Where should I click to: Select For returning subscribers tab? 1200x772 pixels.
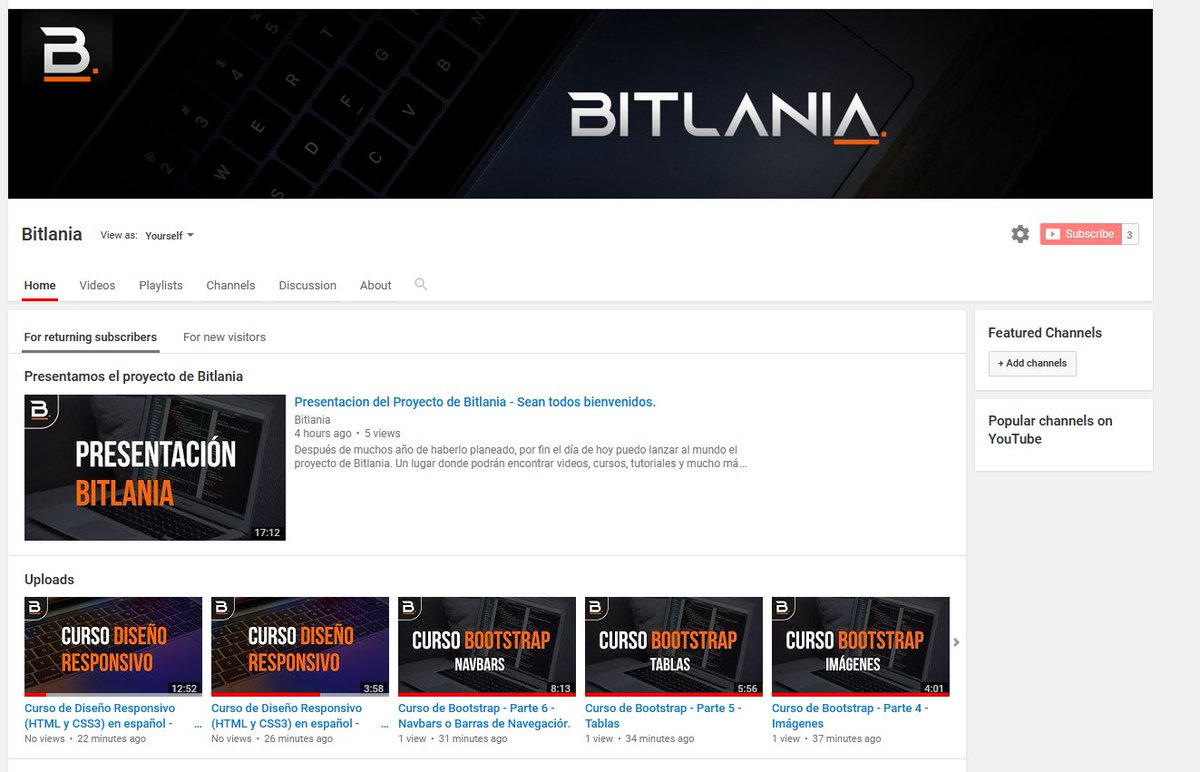tap(90, 337)
